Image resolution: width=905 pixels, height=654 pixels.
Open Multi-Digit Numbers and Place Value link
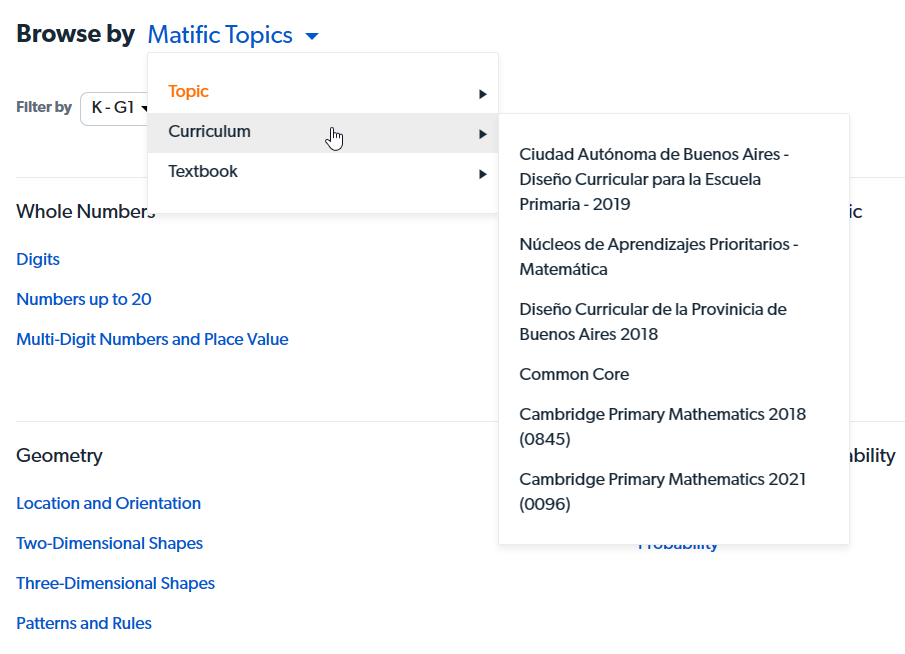click(152, 339)
